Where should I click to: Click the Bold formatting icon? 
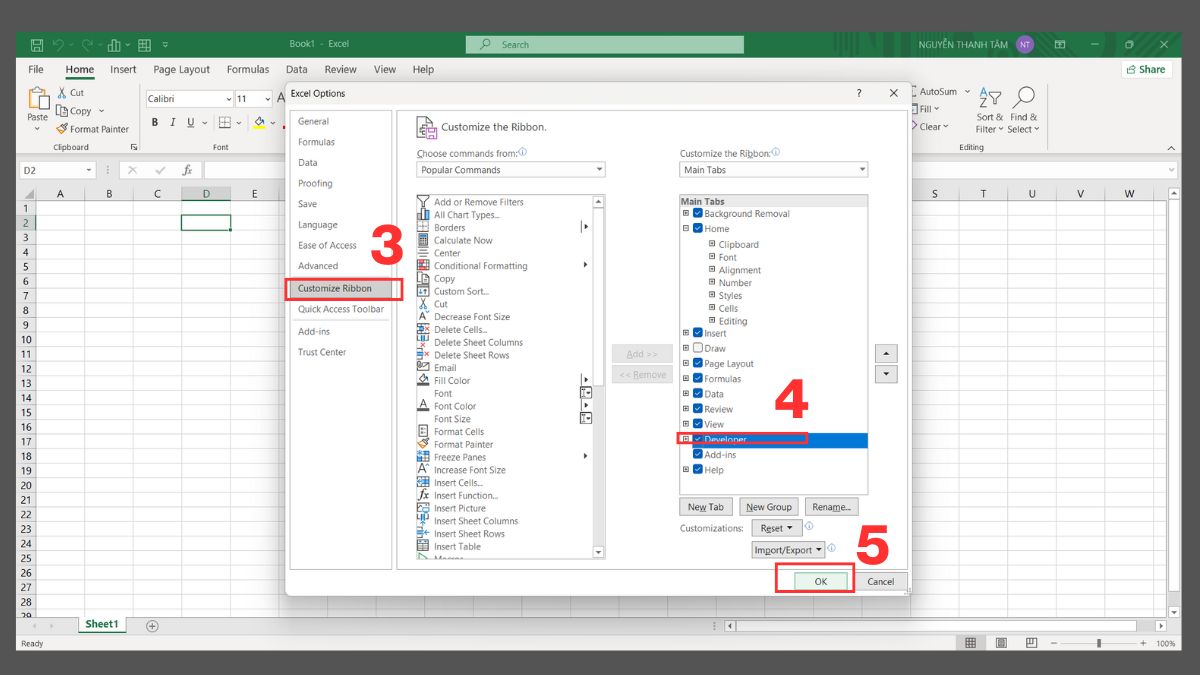155,122
